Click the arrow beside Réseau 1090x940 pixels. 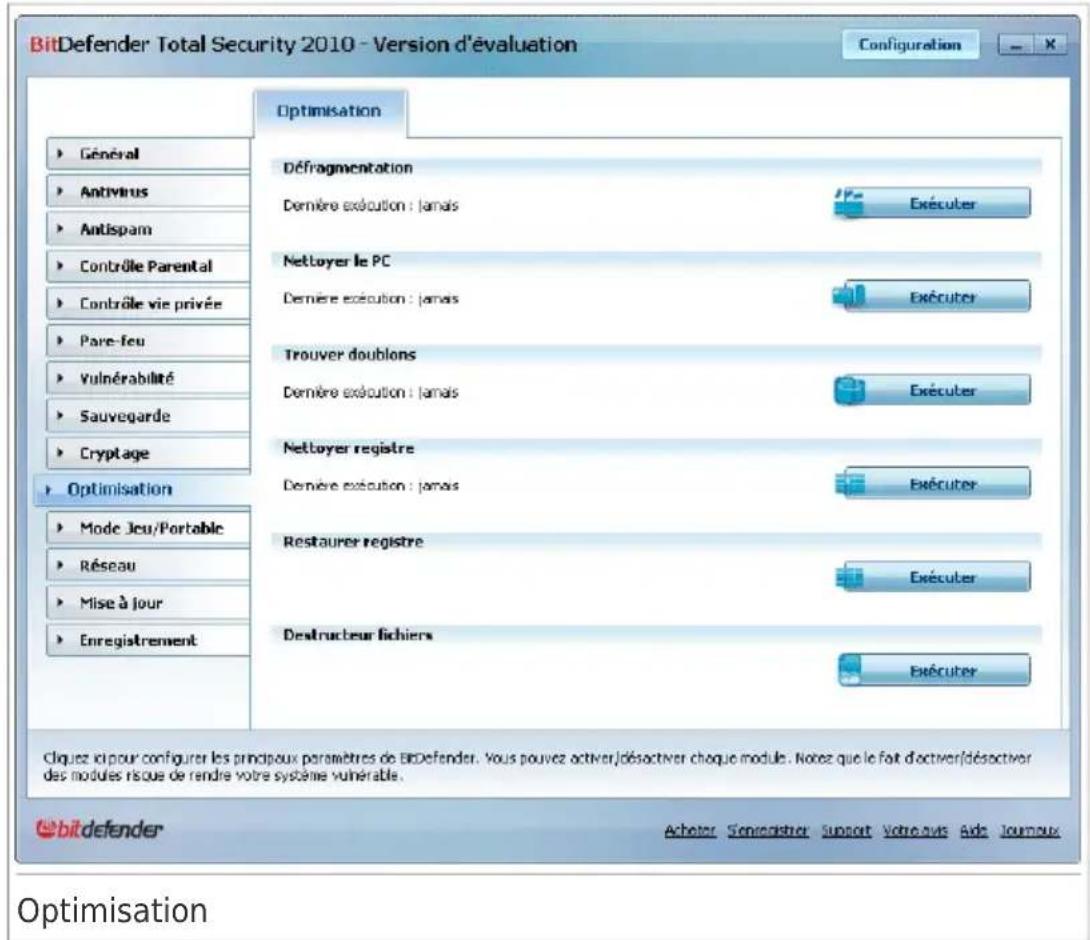60,566
